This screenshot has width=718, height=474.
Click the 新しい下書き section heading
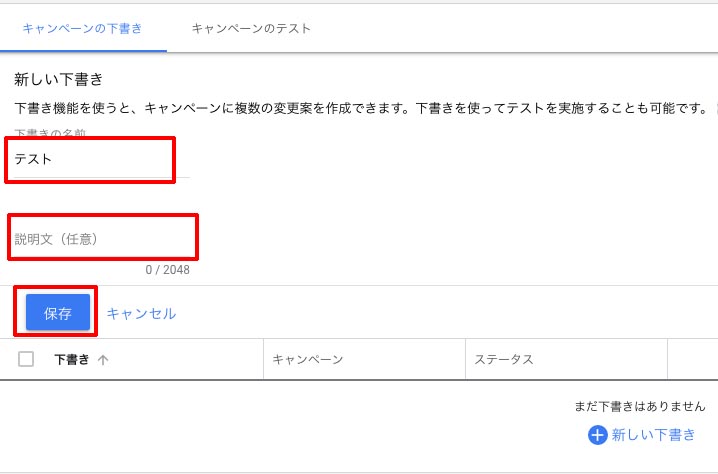coord(59,80)
